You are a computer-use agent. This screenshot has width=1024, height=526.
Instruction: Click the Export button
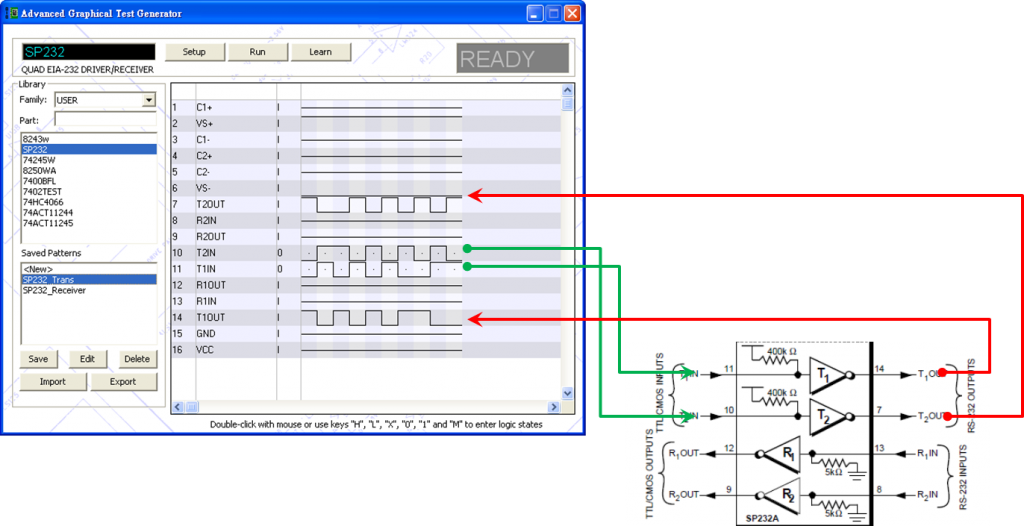123,382
